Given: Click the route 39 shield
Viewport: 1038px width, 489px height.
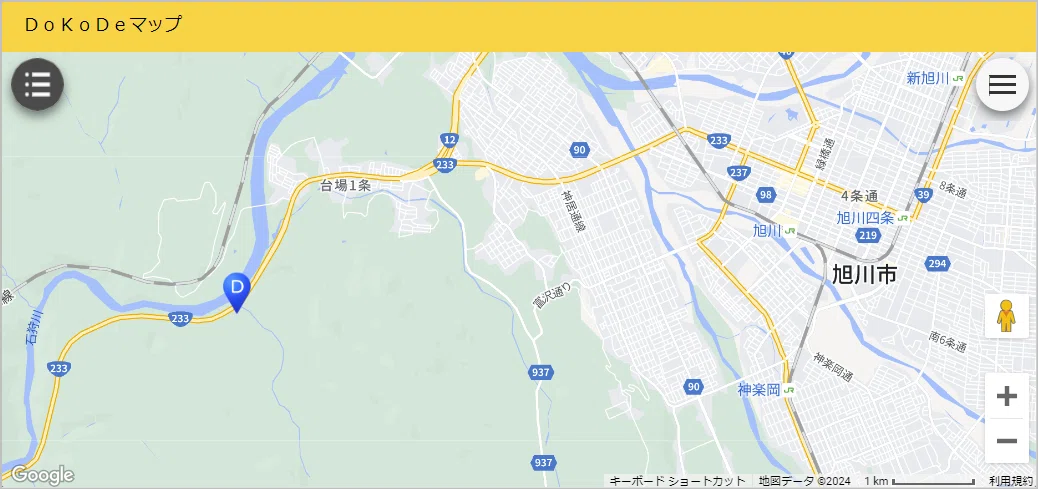Looking at the screenshot, I should (x=925, y=194).
